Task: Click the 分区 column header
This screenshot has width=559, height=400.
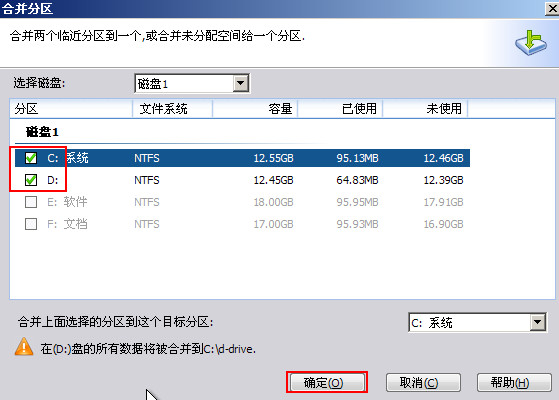Action: coord(71,109)
